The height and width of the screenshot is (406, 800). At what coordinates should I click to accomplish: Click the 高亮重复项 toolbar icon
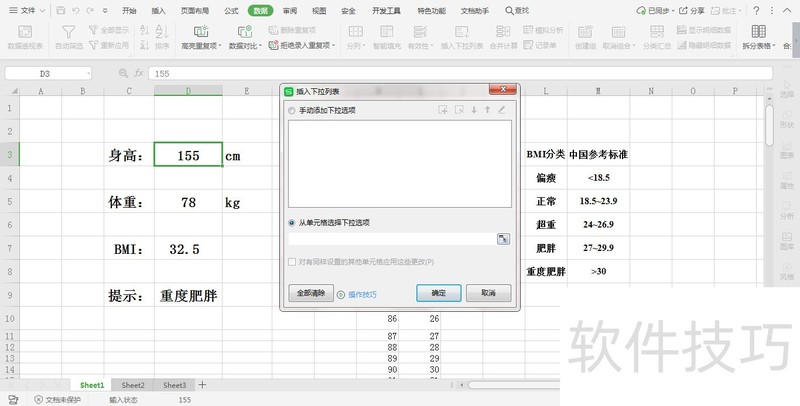click(201, 32)
